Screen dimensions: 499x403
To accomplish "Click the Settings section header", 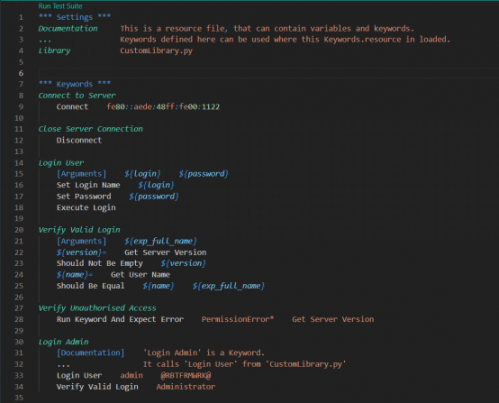I will point(74,17).
